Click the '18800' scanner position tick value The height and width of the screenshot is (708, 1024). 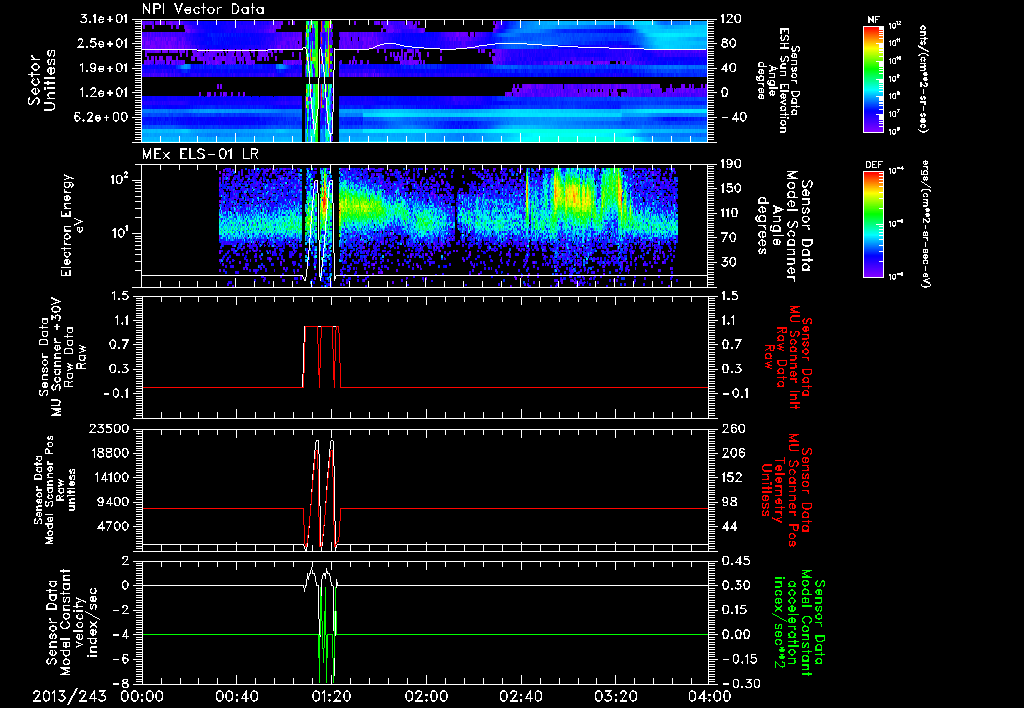click(x=109, y=453)
